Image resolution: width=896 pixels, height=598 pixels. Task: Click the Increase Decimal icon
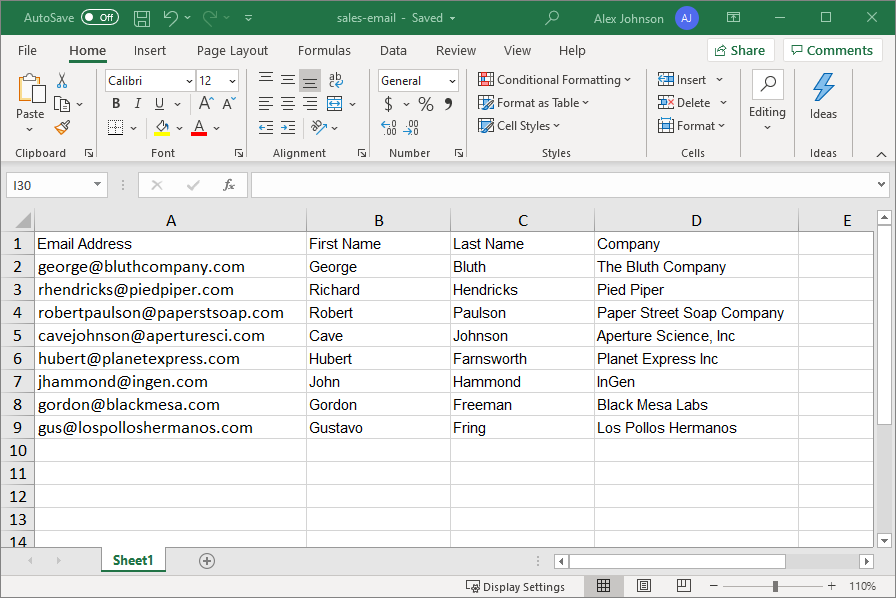[388, 126]
